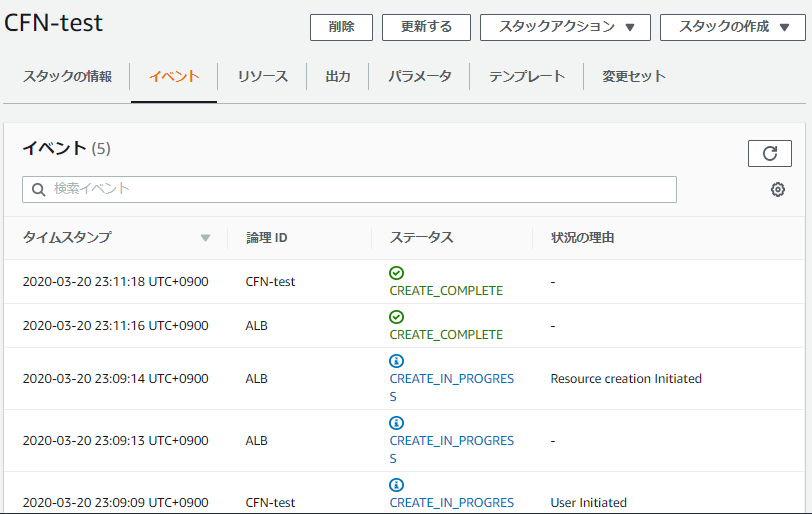Click CFN-test logical ID in 23:11:18 row
The image size is (812, 514).
[270, 282]
